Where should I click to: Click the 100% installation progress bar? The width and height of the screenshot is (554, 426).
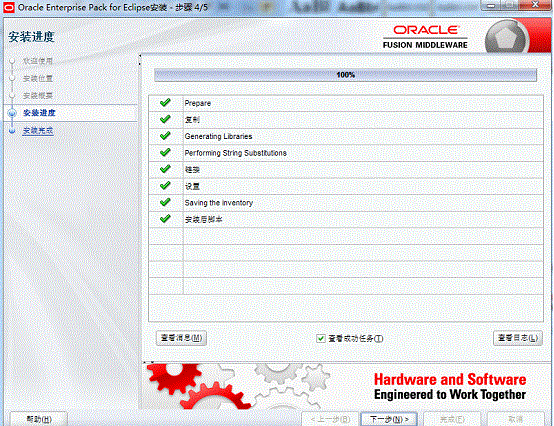point(346,75)
